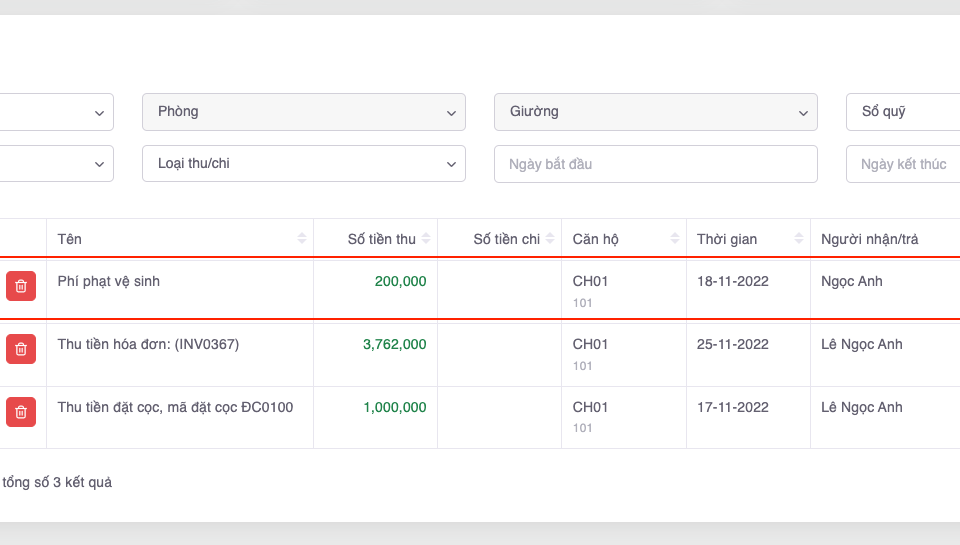The height and width of the screenshot is (545, 960).
Task: Click trash icon for Thu tiền đặt cọc row
Action: (x=21, y=411)
